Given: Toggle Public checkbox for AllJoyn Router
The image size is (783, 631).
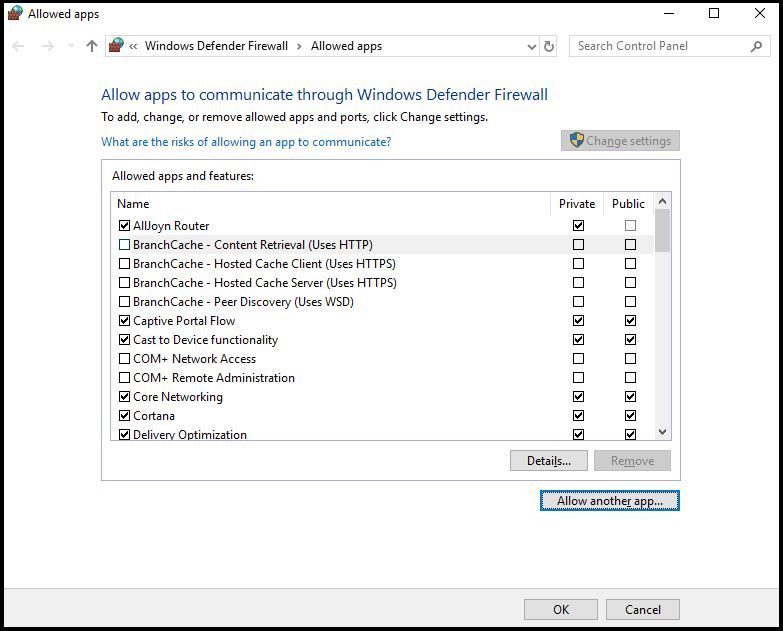Looking at the screenshot, I should point(630,226).
